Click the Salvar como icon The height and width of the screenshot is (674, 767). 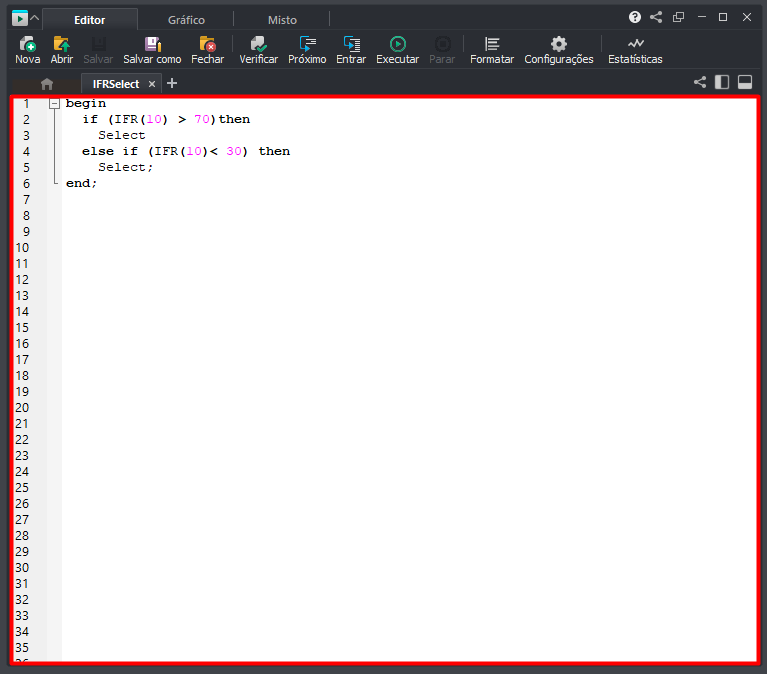coord(152,44)
